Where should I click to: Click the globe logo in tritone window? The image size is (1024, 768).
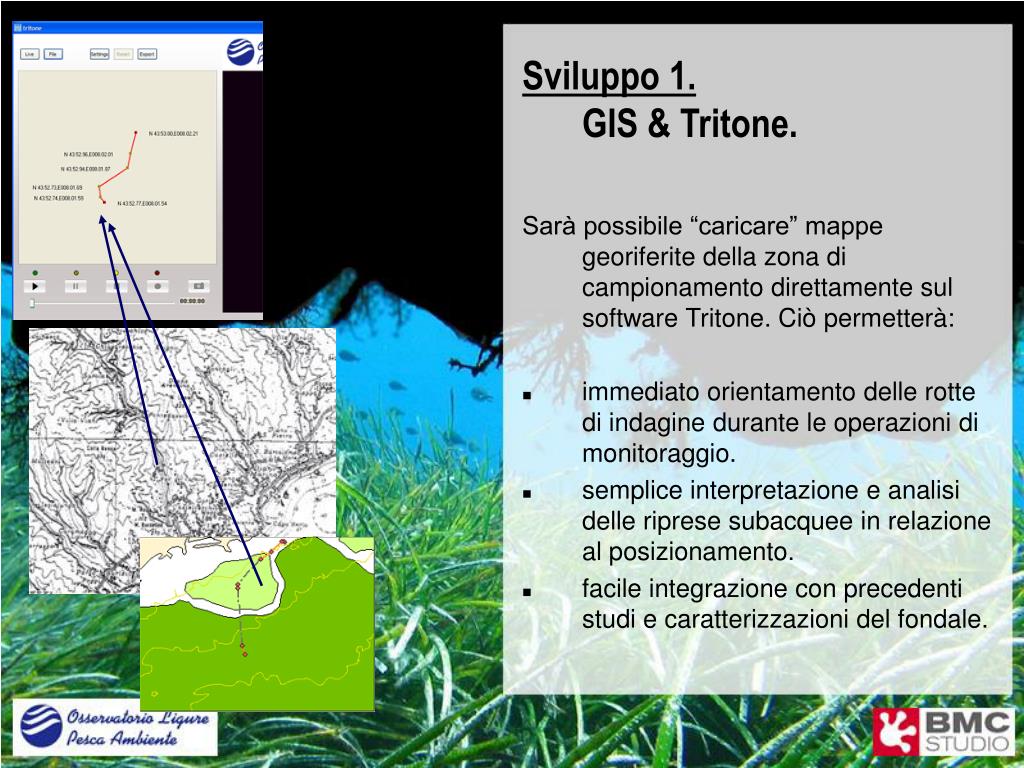click(x=240, y=52)
